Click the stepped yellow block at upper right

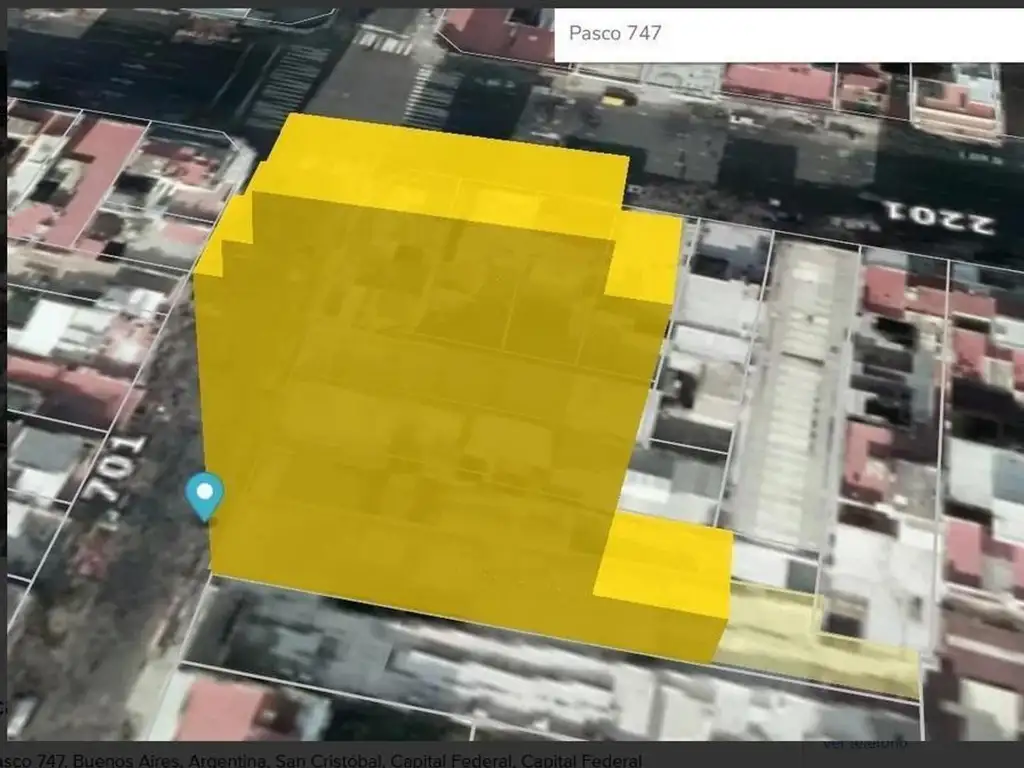point(645,258)
